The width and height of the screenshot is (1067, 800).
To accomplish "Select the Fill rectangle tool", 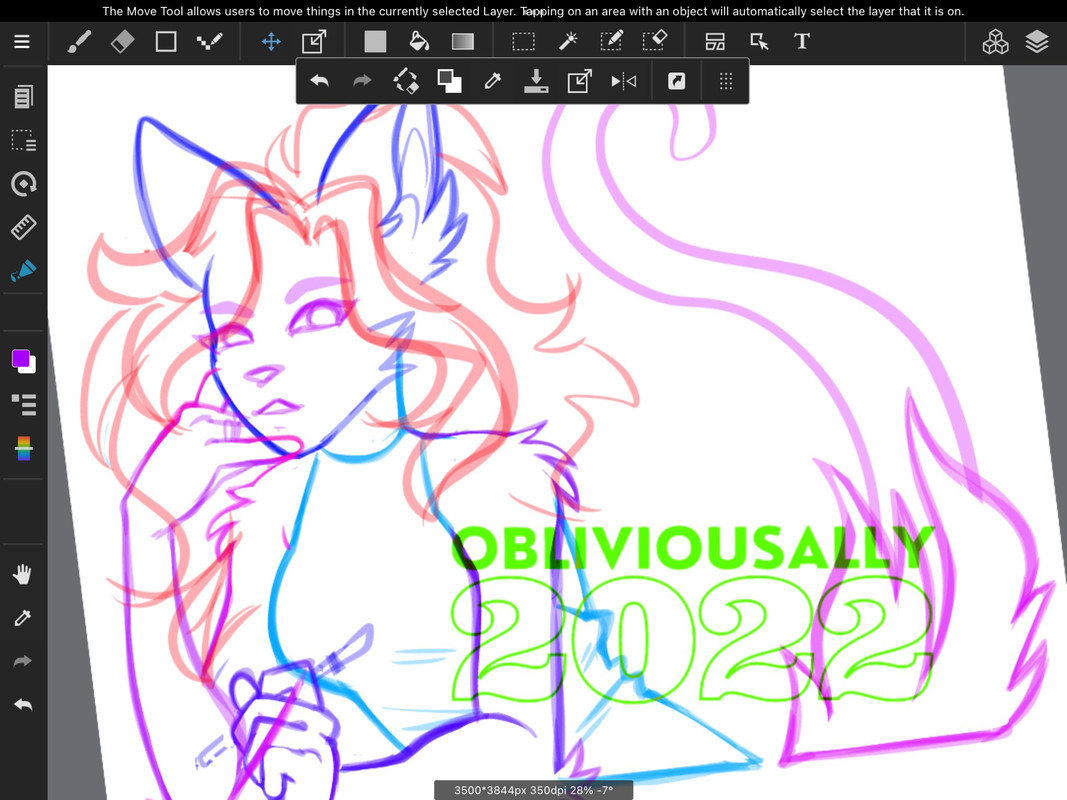I will [375, 41].
